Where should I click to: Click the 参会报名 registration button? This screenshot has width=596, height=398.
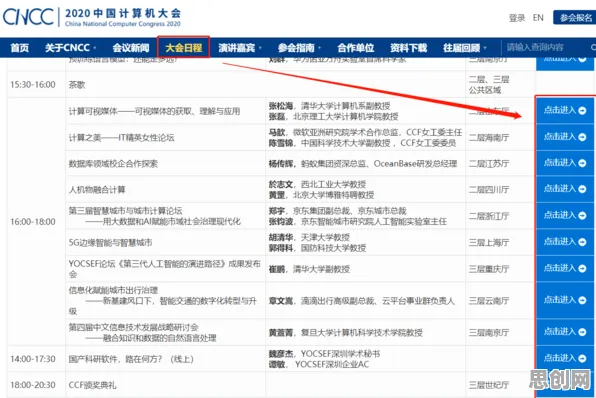coord(575,18)
